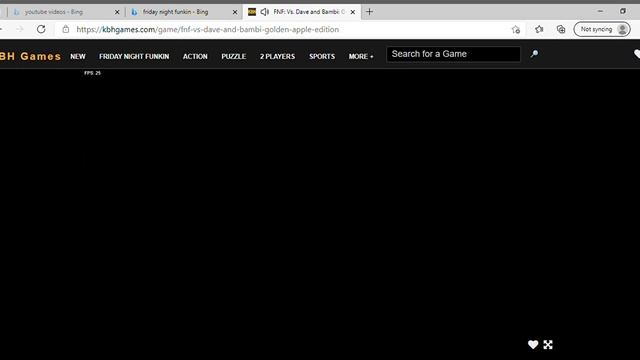Screen dimensions: 640x360
Task: Open the ACTION games category
Action: point(195,56)
